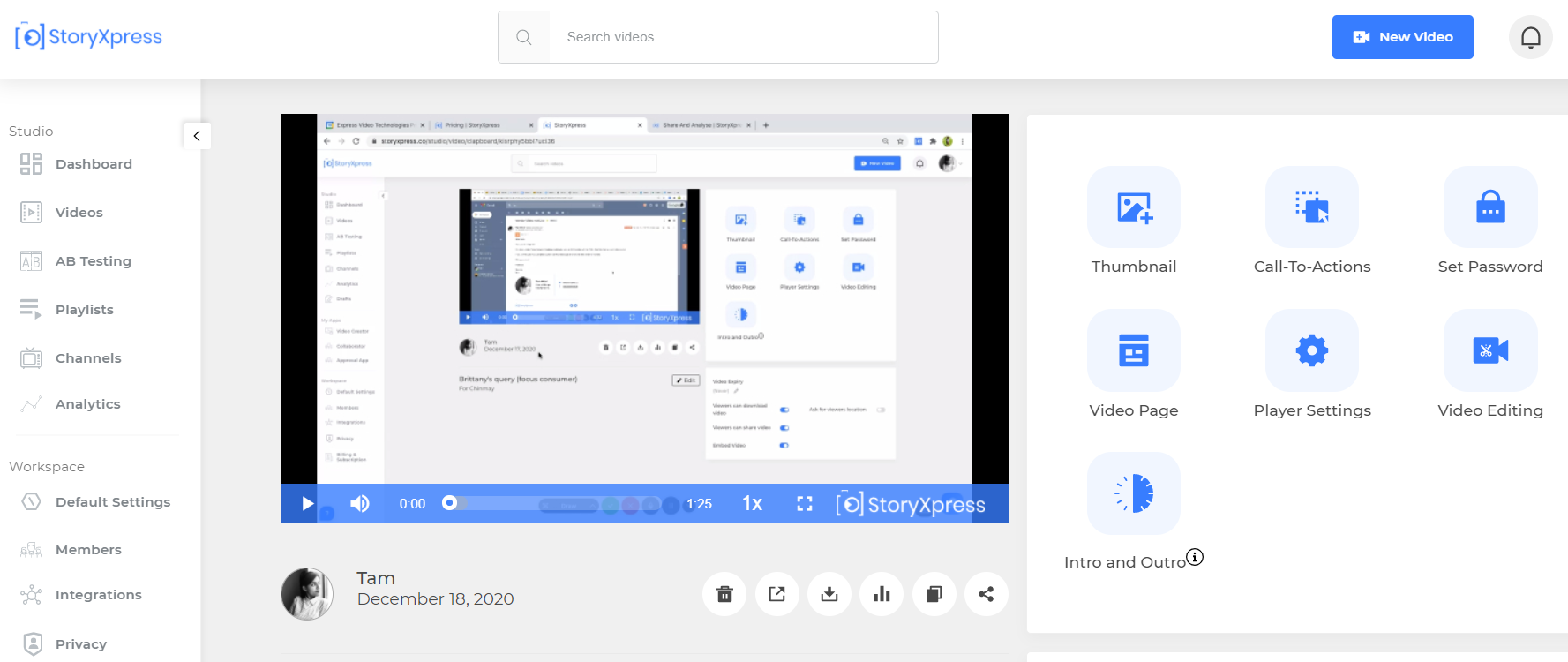Open Player Settings gear icon
The width and height of the screenshot is (1568, 662).
[x=1312, y=350]
